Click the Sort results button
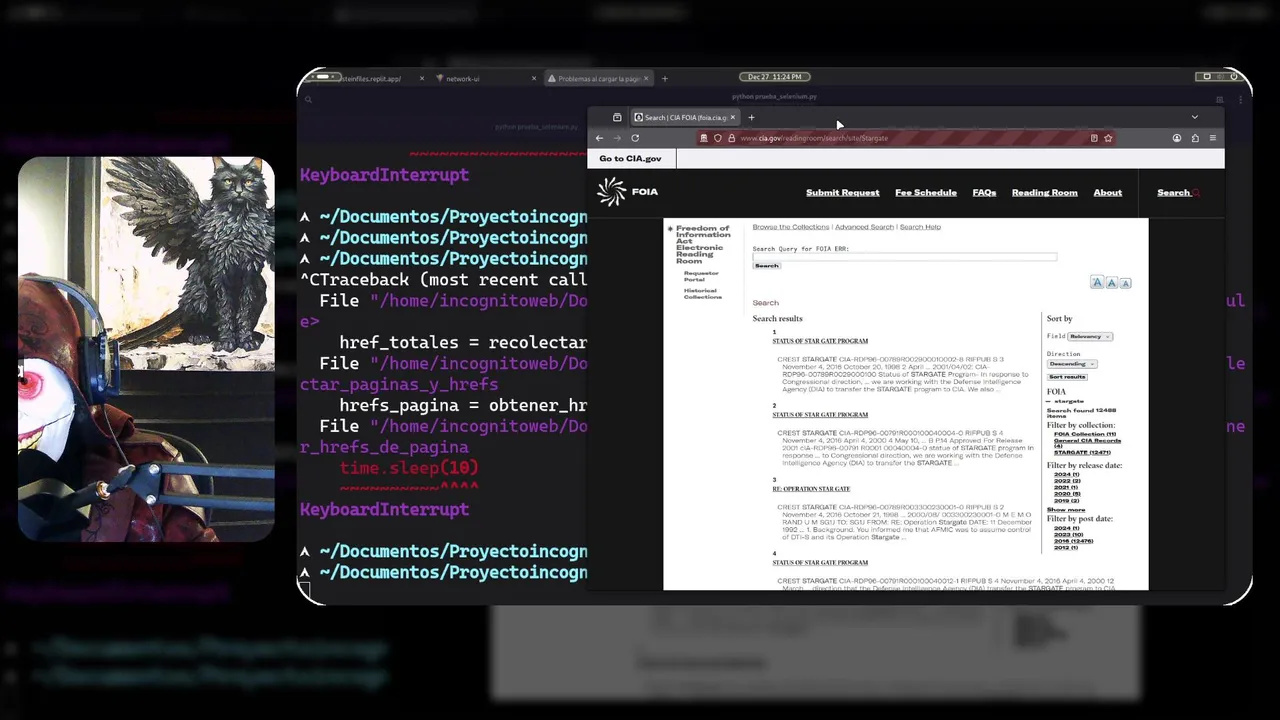This screenshot has height=720, width=1280. 1067,377
